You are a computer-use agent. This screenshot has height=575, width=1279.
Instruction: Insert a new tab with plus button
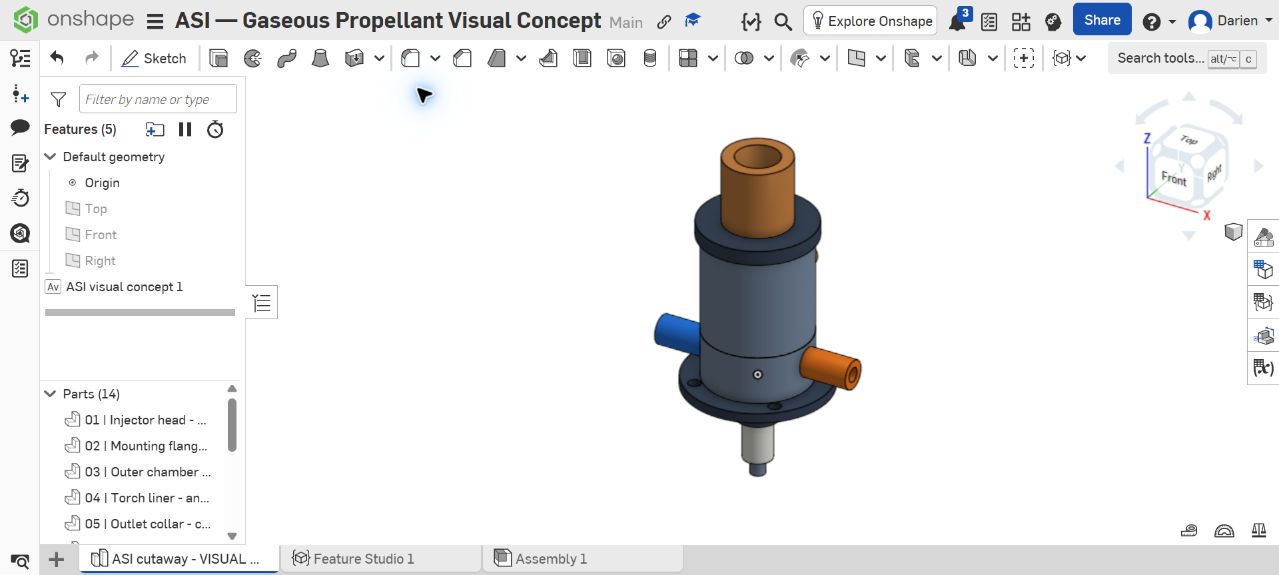[57, 559]
